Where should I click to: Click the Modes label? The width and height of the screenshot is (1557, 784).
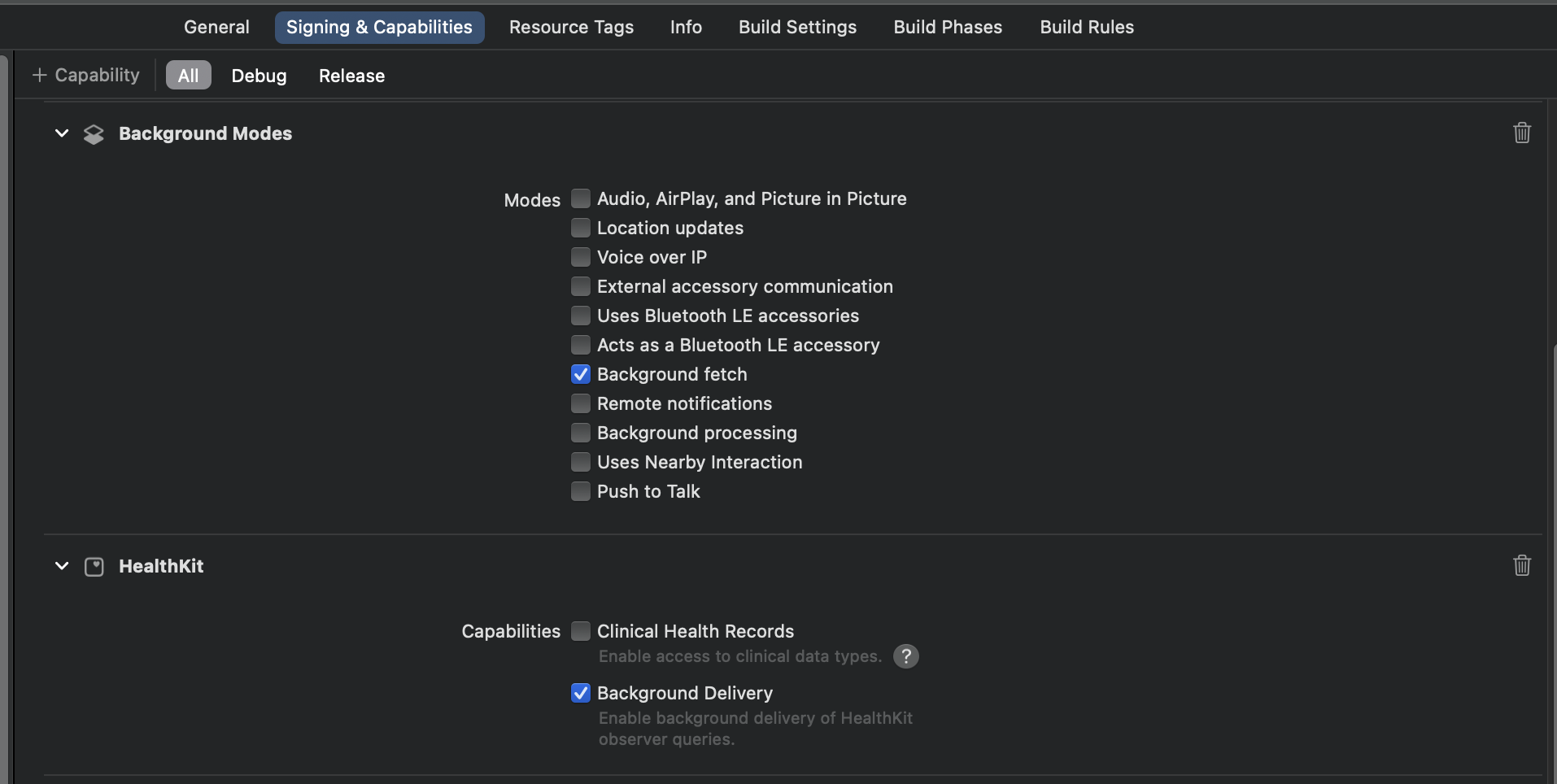coord(532,200)
